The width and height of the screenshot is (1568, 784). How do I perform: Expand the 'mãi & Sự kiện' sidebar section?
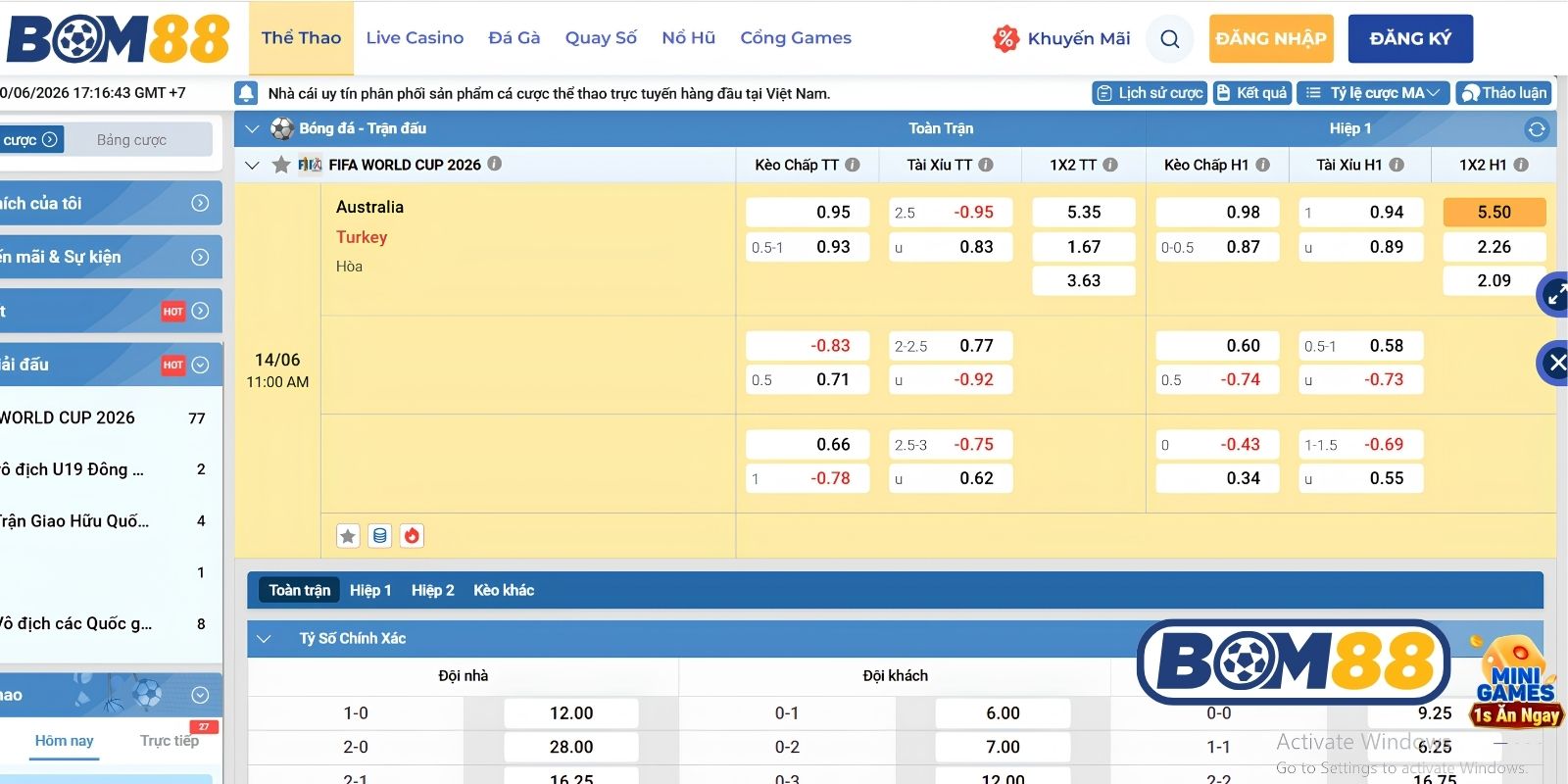click(200, 257)
